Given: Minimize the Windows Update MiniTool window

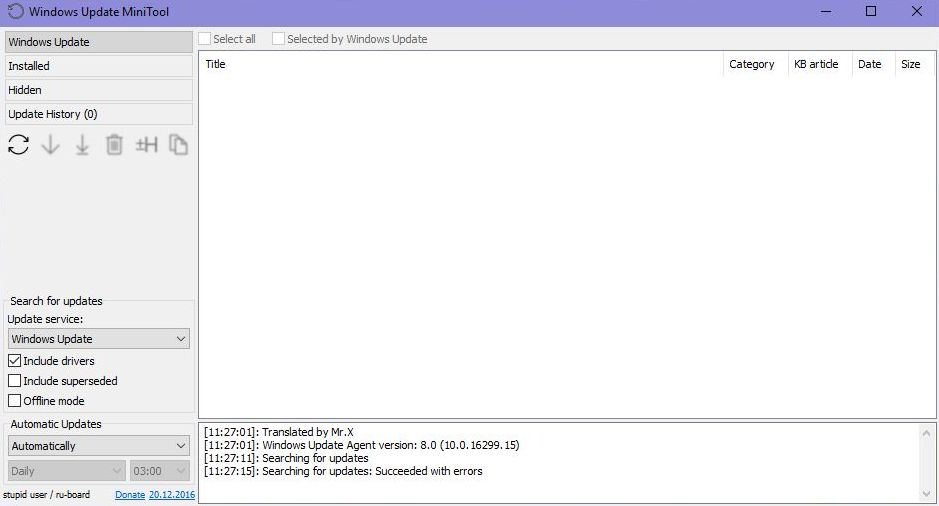Looking at the screenshot, I should (x=826, y=11).
